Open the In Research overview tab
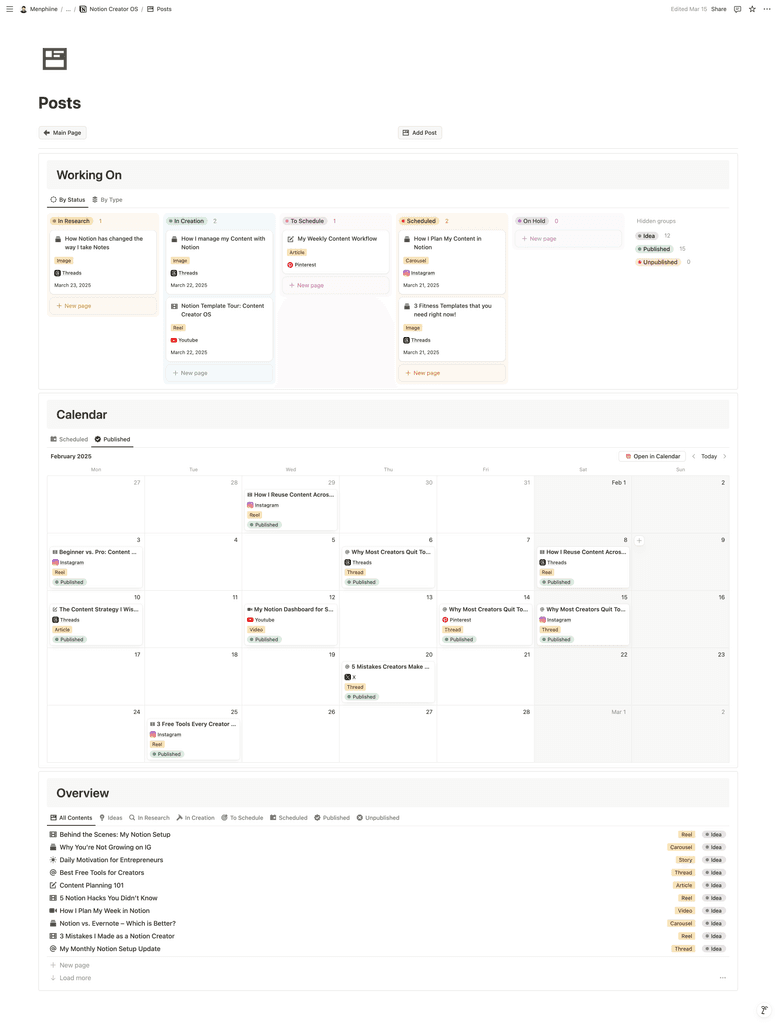Viewport: 778px width, 1024px height. click(x=149, y=818)
